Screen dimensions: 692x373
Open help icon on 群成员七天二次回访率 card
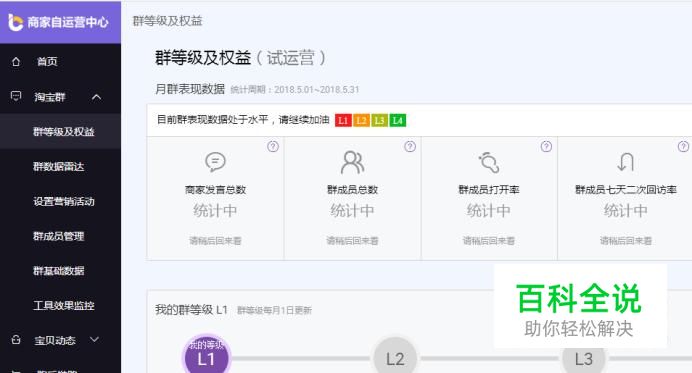pyautogui.click(x=683, y=146)
